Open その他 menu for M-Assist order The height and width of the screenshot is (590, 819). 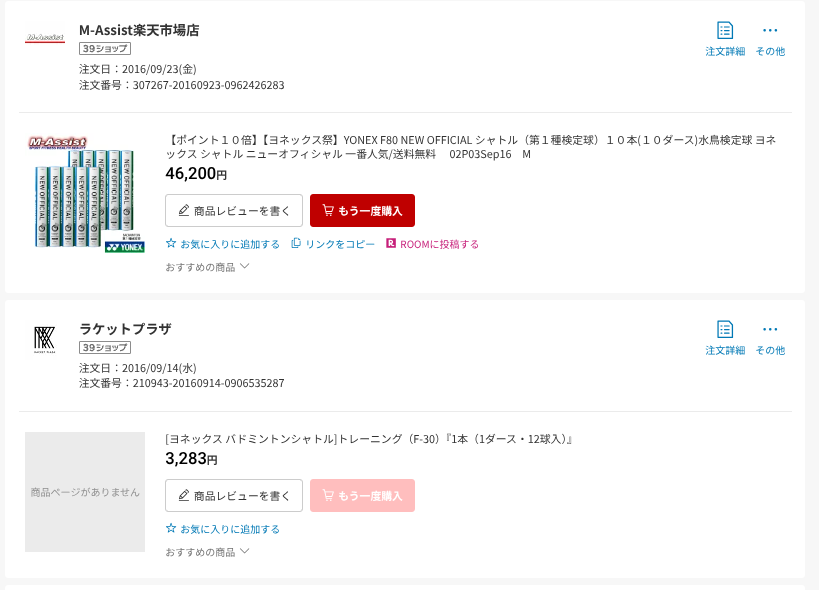[770, 39]
